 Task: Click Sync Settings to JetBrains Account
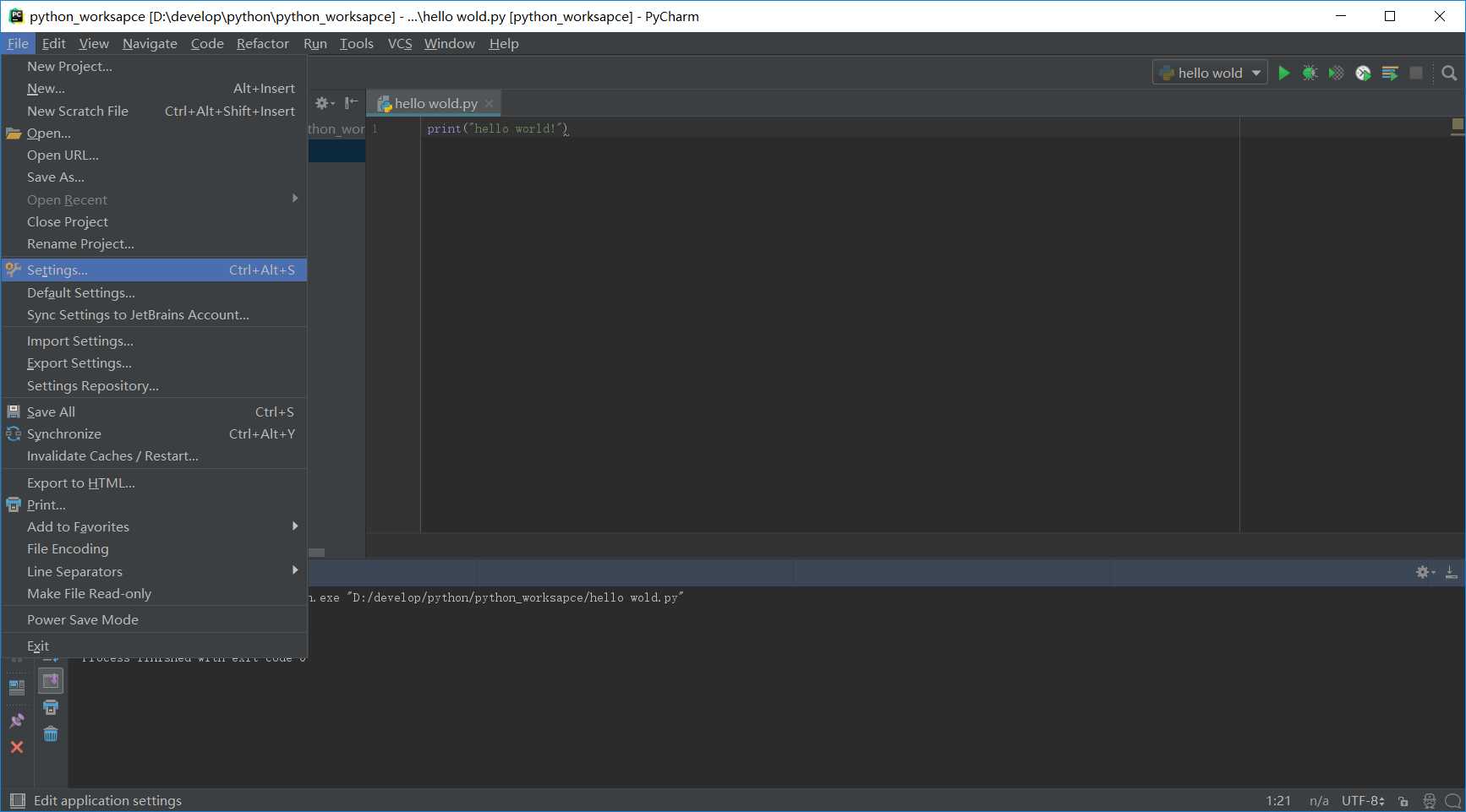coord(154,314)
